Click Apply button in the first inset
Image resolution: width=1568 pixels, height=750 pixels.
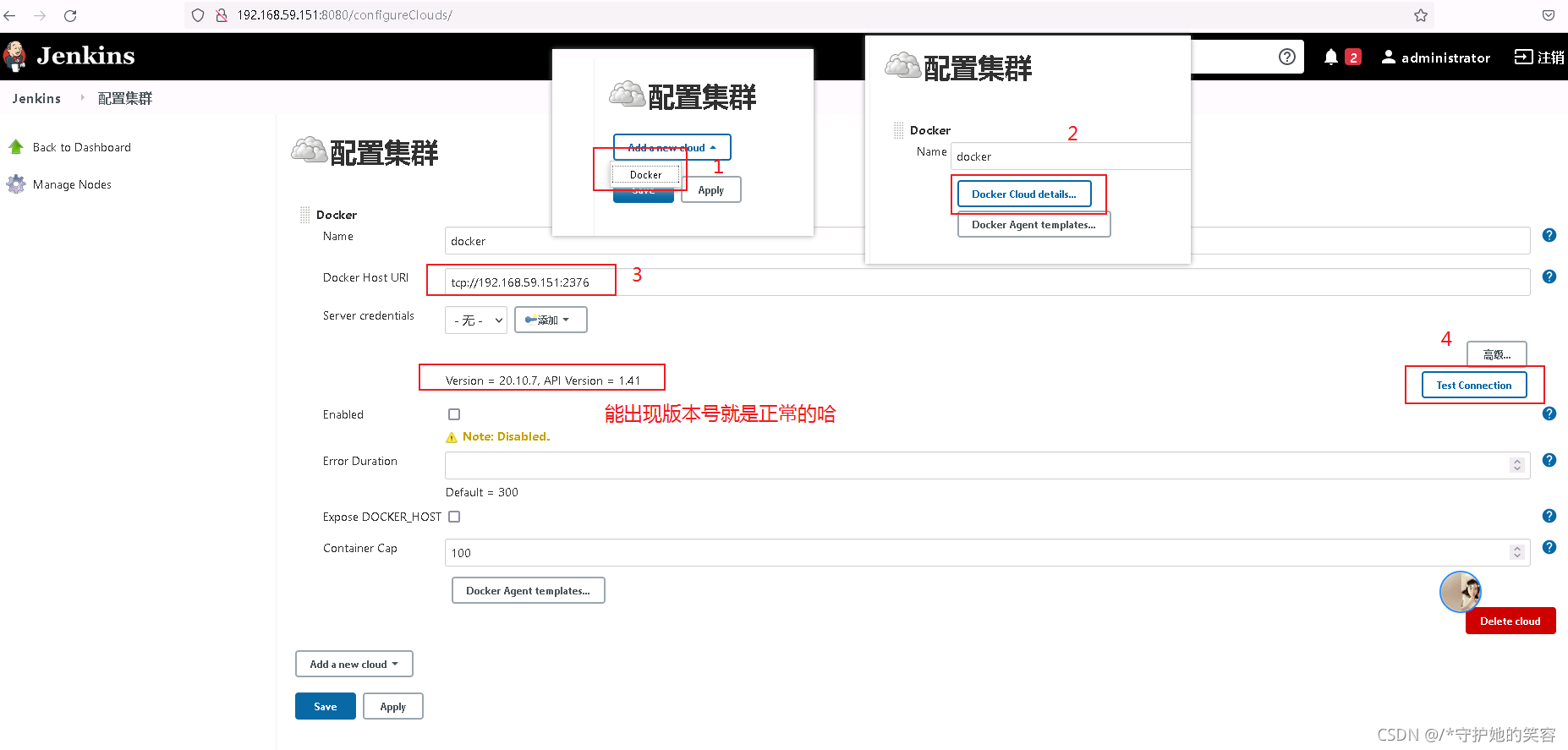click(x=711, y=189)
